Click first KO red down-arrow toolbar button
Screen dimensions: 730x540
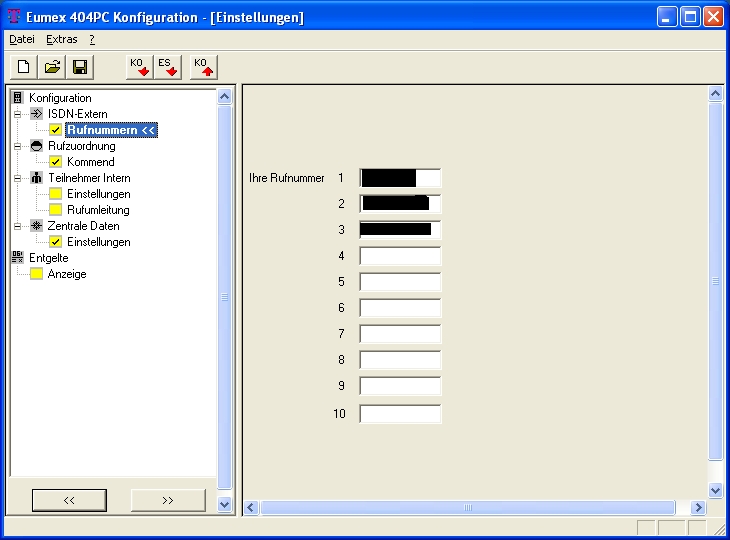(140, 67)
